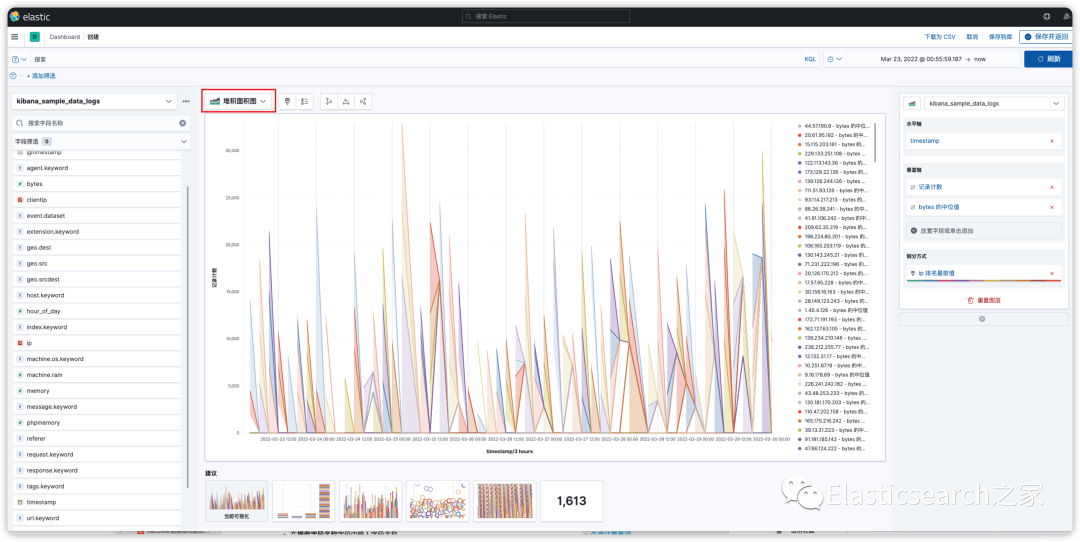Open index pattern options ellipsis menu
Screen dimensions: 1080x542
tap(186, 101)
